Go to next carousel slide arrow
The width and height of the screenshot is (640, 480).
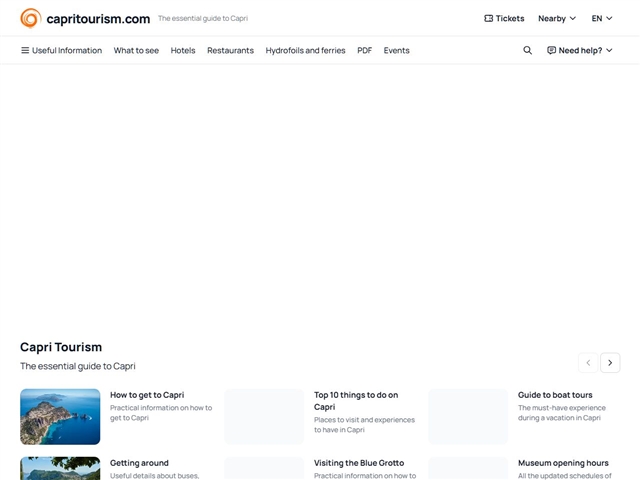610,363
